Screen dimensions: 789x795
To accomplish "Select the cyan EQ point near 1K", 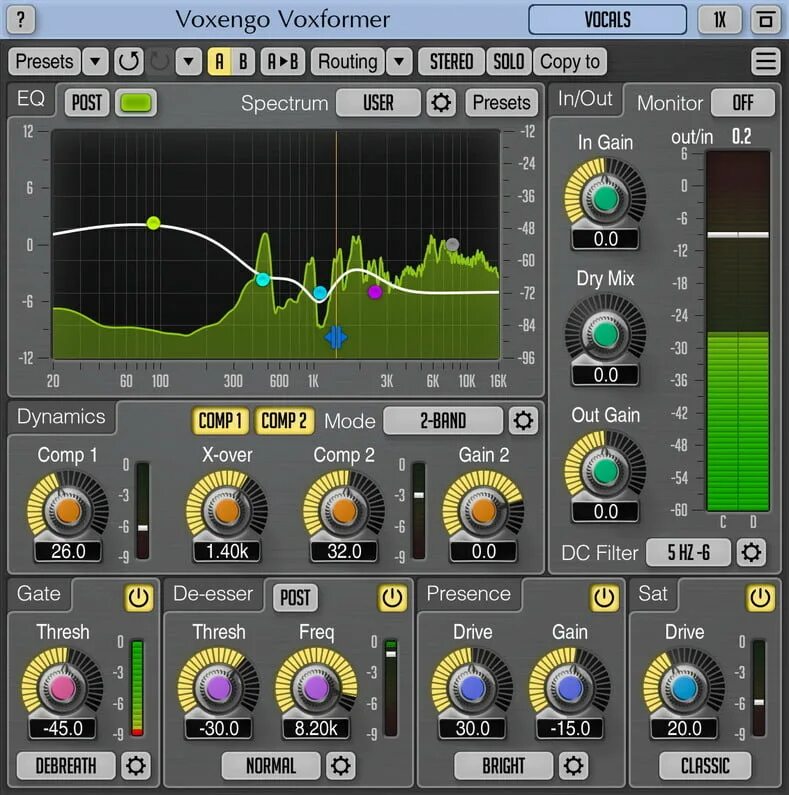I will click(x=320, y=293).
